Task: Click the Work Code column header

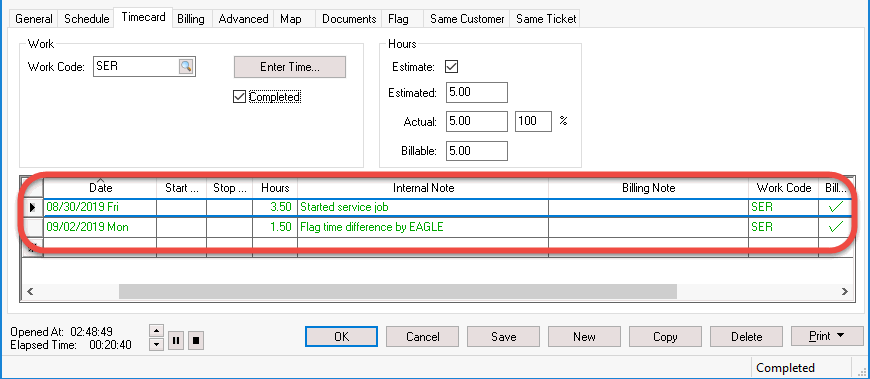Action: pos(783,188)
